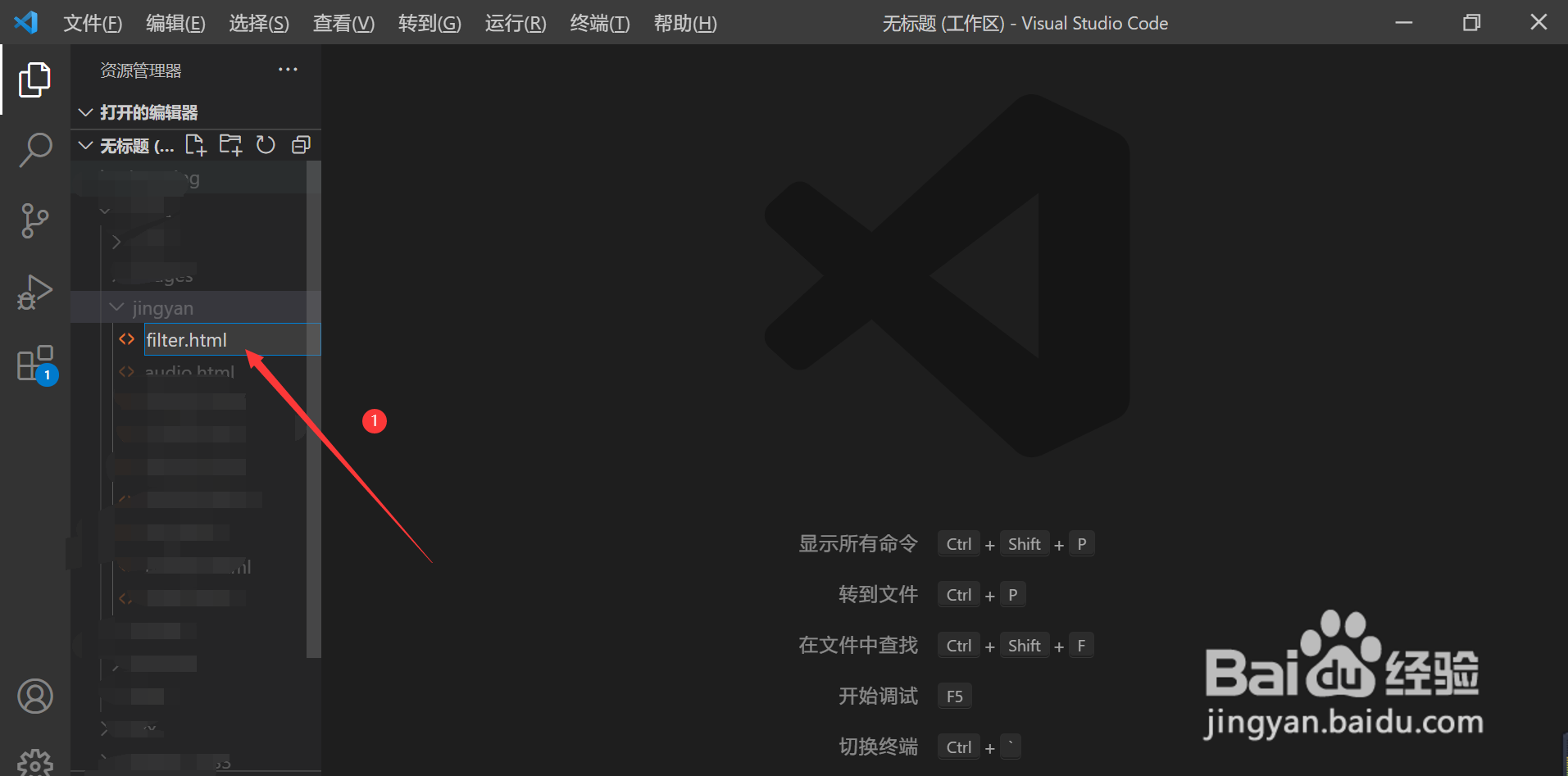
Task: Open the 运行(R) menu
Action: [x=516, y=23]
